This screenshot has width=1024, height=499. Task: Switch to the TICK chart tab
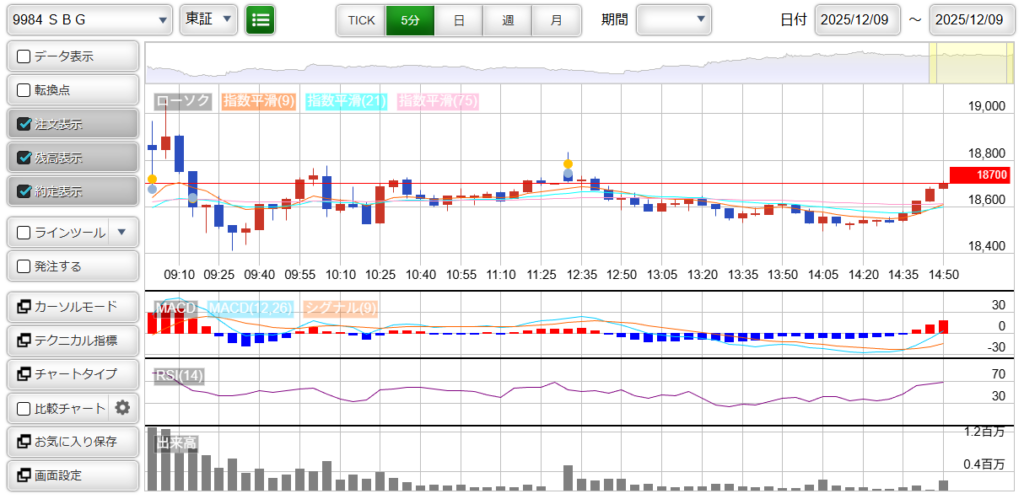[x=360, y=20]
